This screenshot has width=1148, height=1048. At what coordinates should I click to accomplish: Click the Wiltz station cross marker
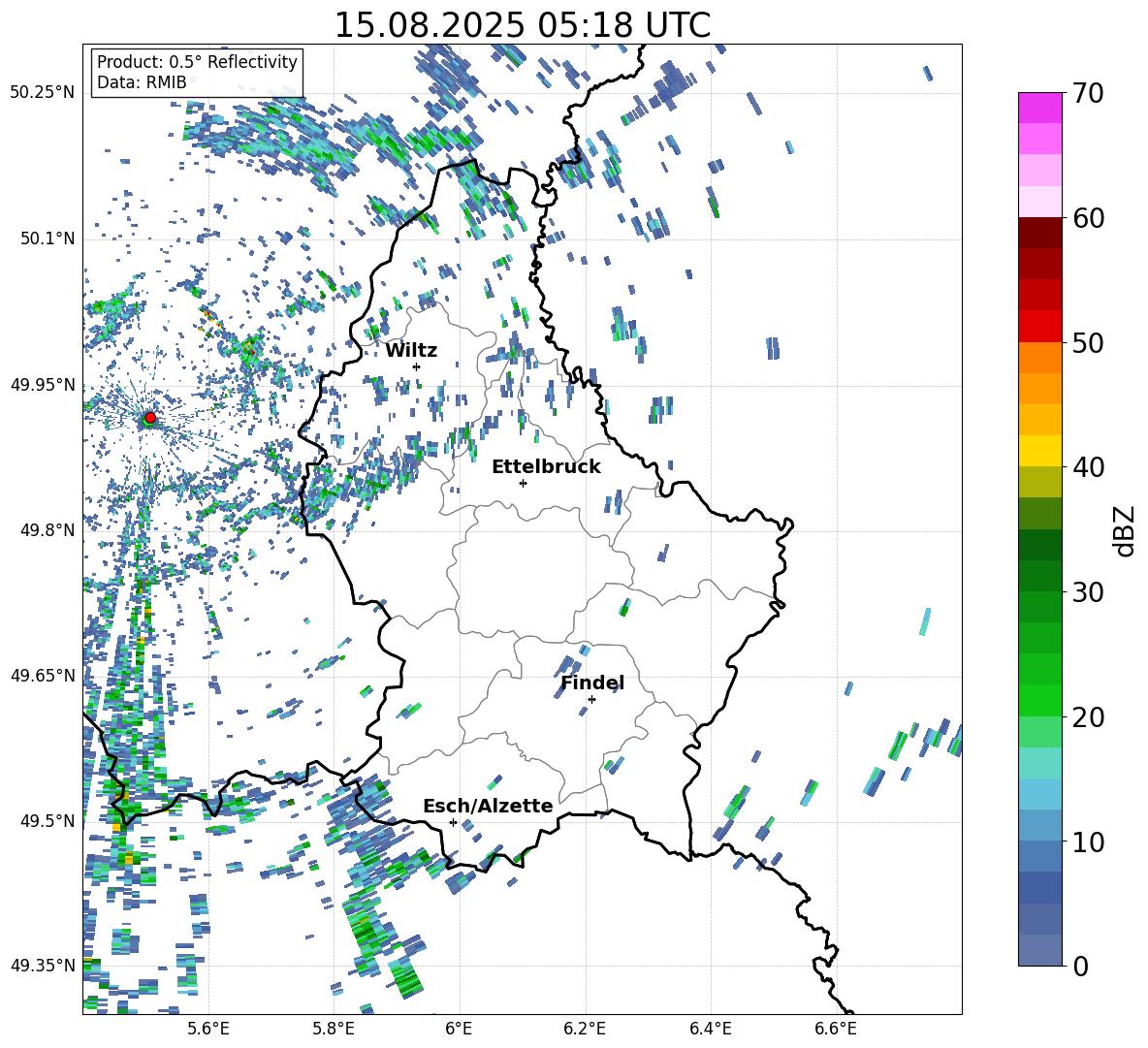pos(417,366)
